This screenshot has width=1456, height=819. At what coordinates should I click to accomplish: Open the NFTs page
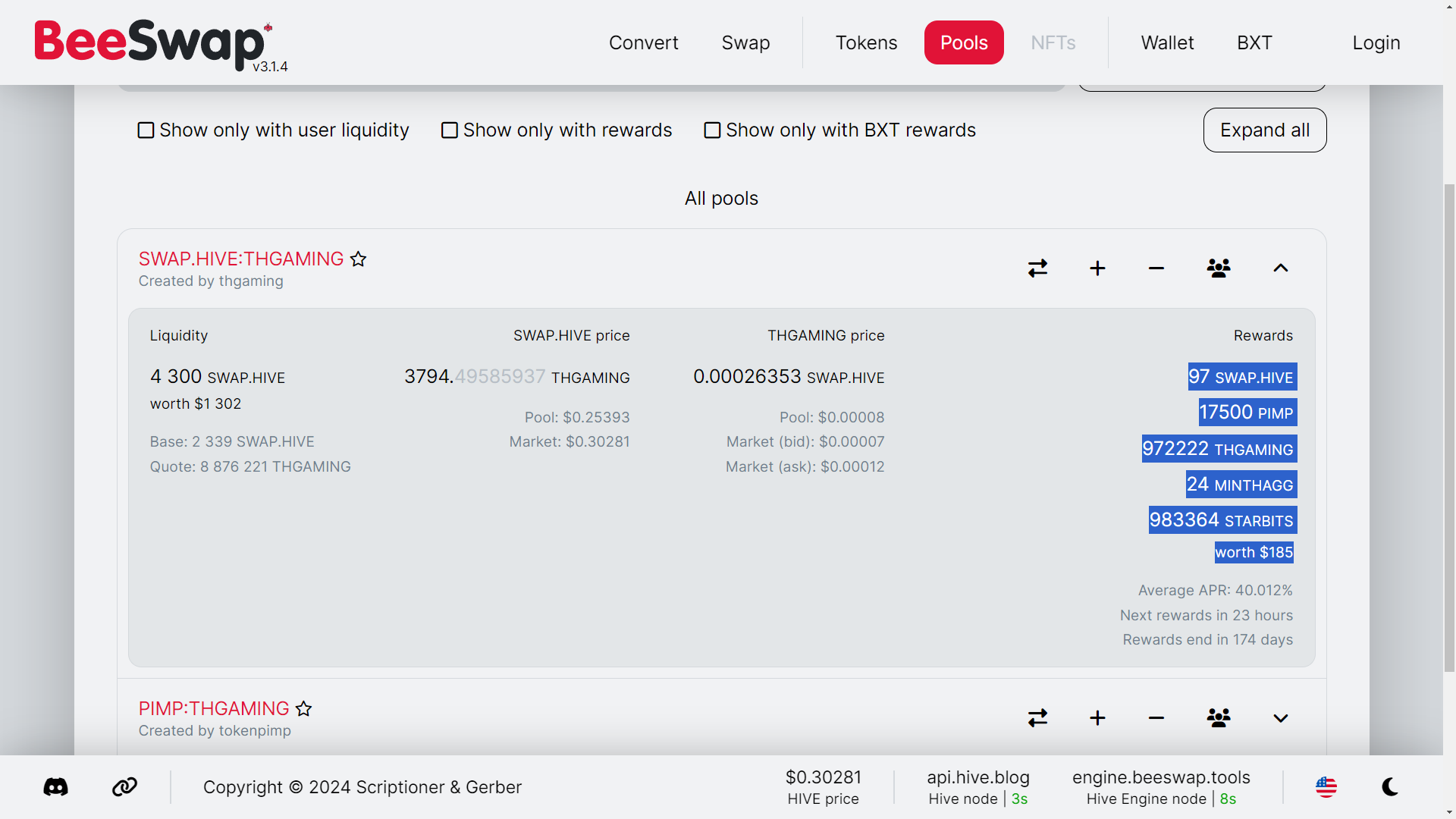click(1053, 43)
